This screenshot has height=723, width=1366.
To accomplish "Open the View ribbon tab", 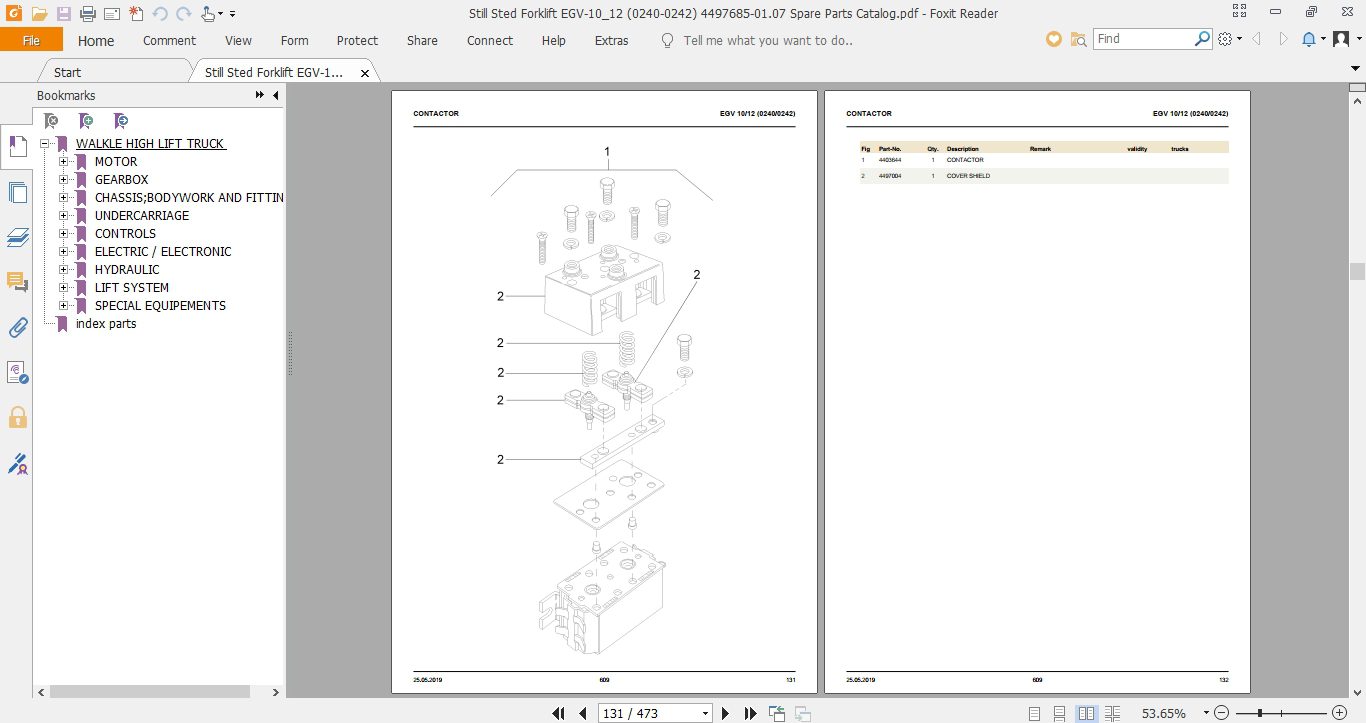I will click(x=238, y=41).
